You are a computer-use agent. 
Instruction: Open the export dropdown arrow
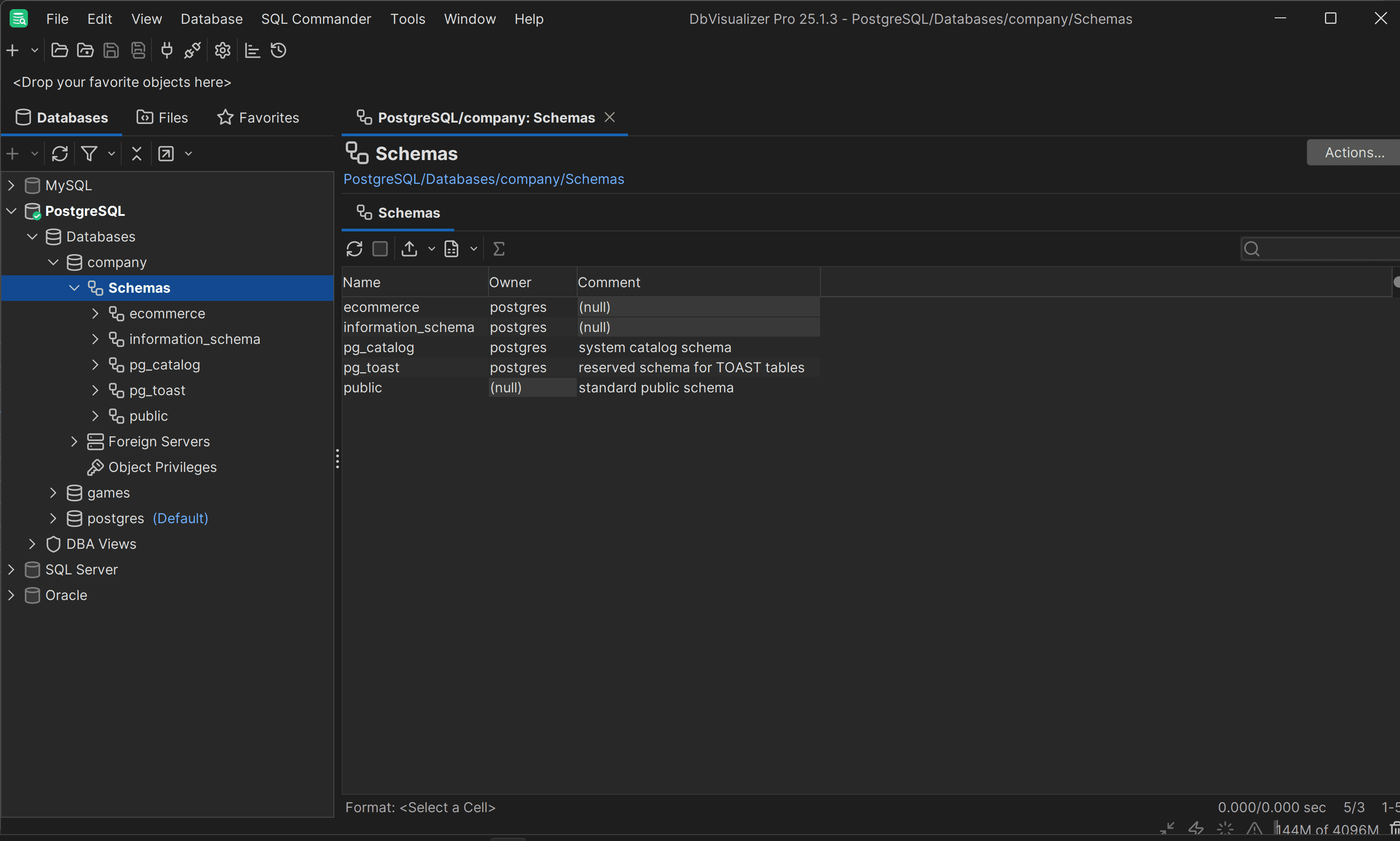click(x=431, y=249)
